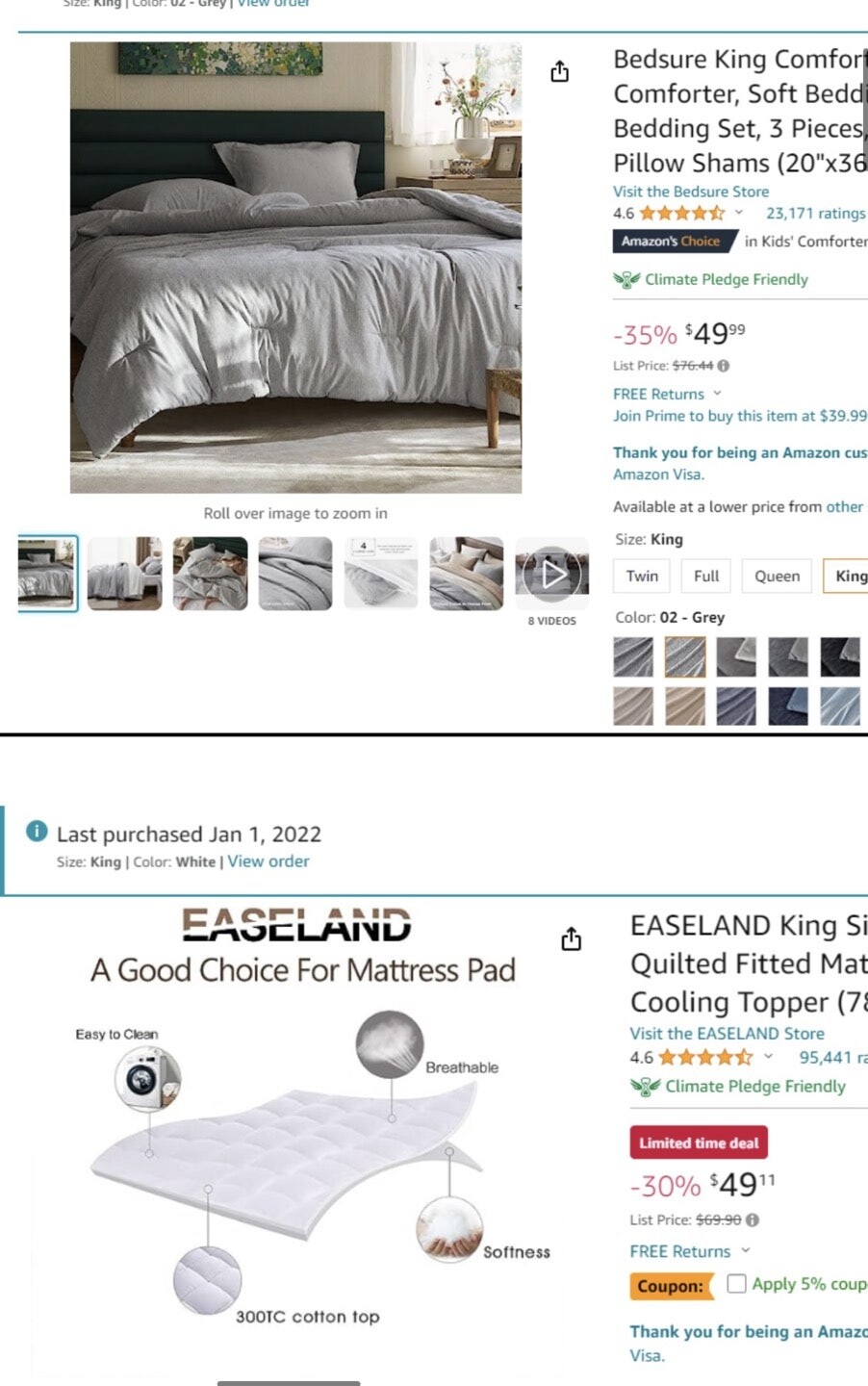
Task: Click Climate Pledge Friendly badge for Bedsure
Action: 710,279
